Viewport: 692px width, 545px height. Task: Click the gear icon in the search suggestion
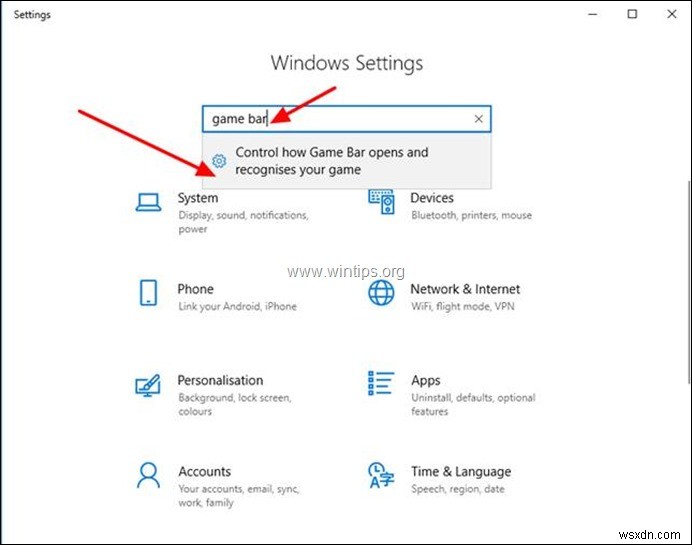pos(219,161)
